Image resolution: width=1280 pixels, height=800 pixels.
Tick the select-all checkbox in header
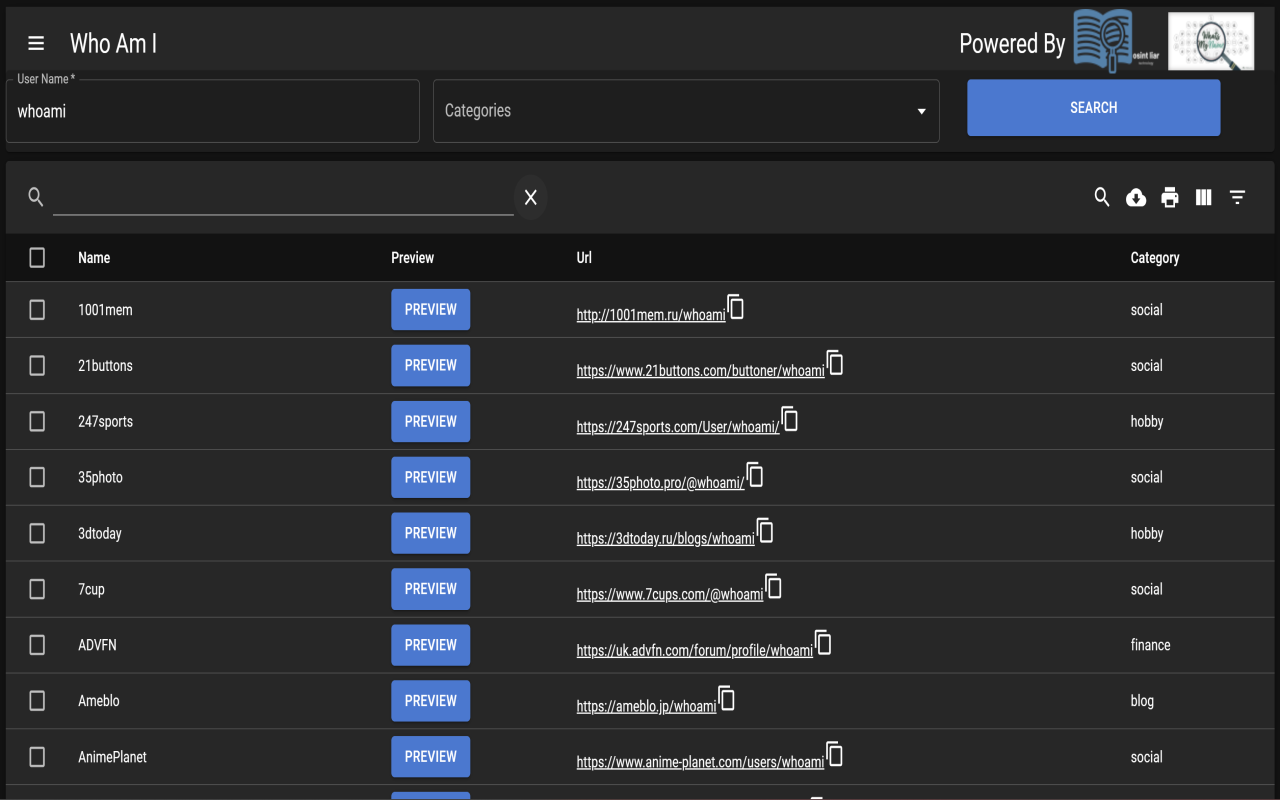[x=37, y=258]
